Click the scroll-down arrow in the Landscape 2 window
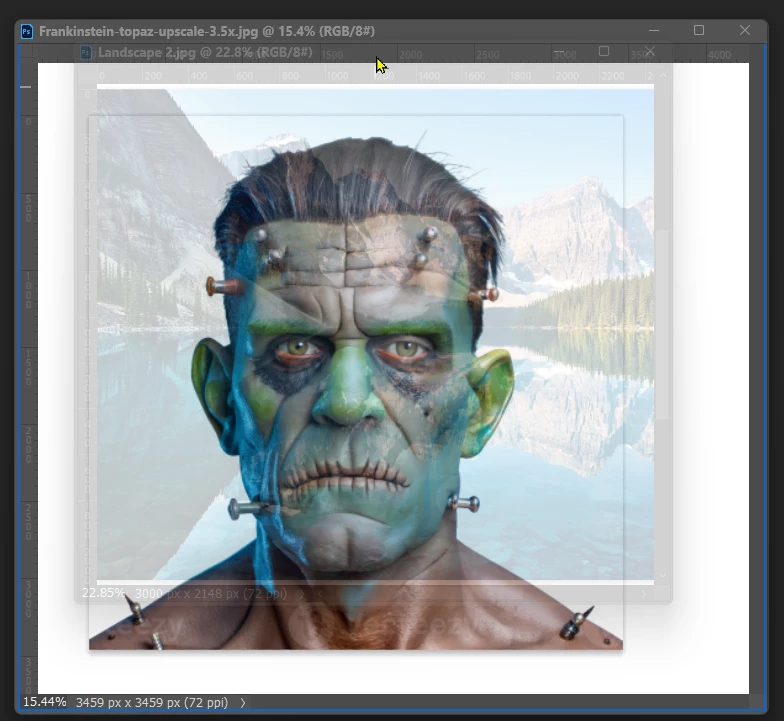Image resolution: width=784 pixels, height=721 pixels. (x=663, y=576)
